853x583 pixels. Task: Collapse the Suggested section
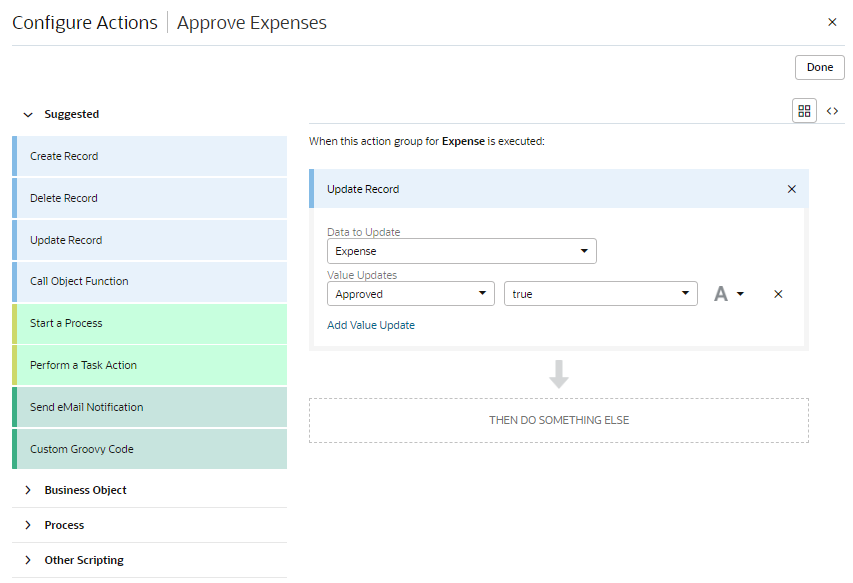(28, 115)
